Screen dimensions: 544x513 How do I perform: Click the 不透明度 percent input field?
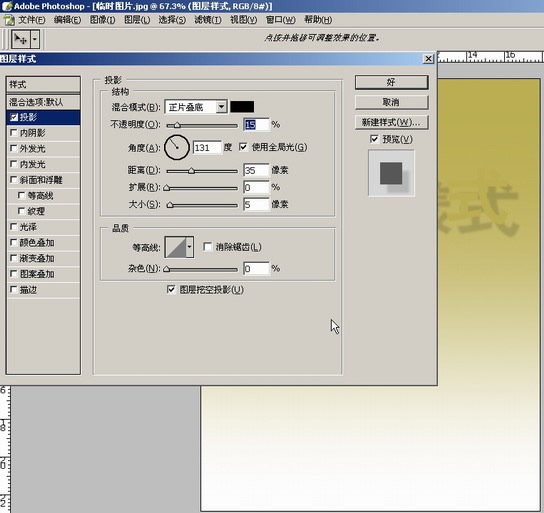(256, 125)
